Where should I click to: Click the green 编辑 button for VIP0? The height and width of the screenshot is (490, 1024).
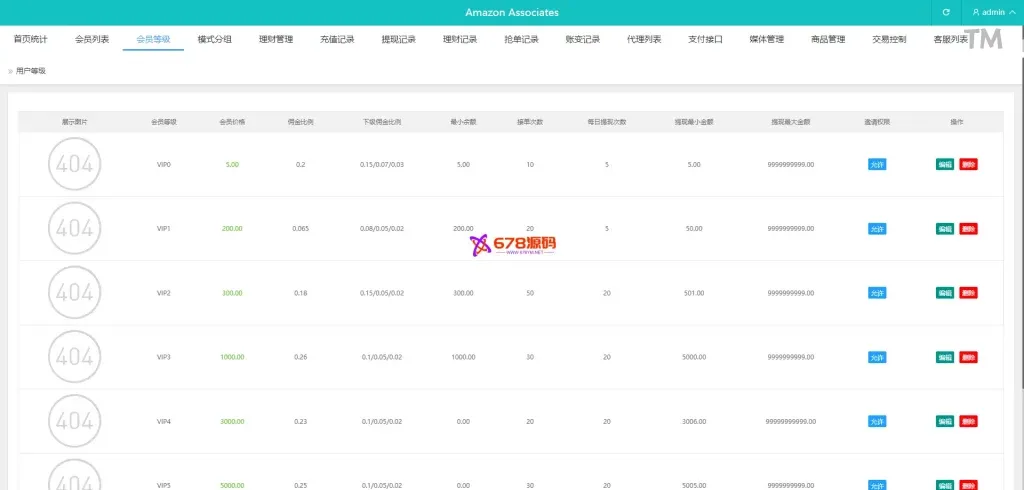(945, 164)
